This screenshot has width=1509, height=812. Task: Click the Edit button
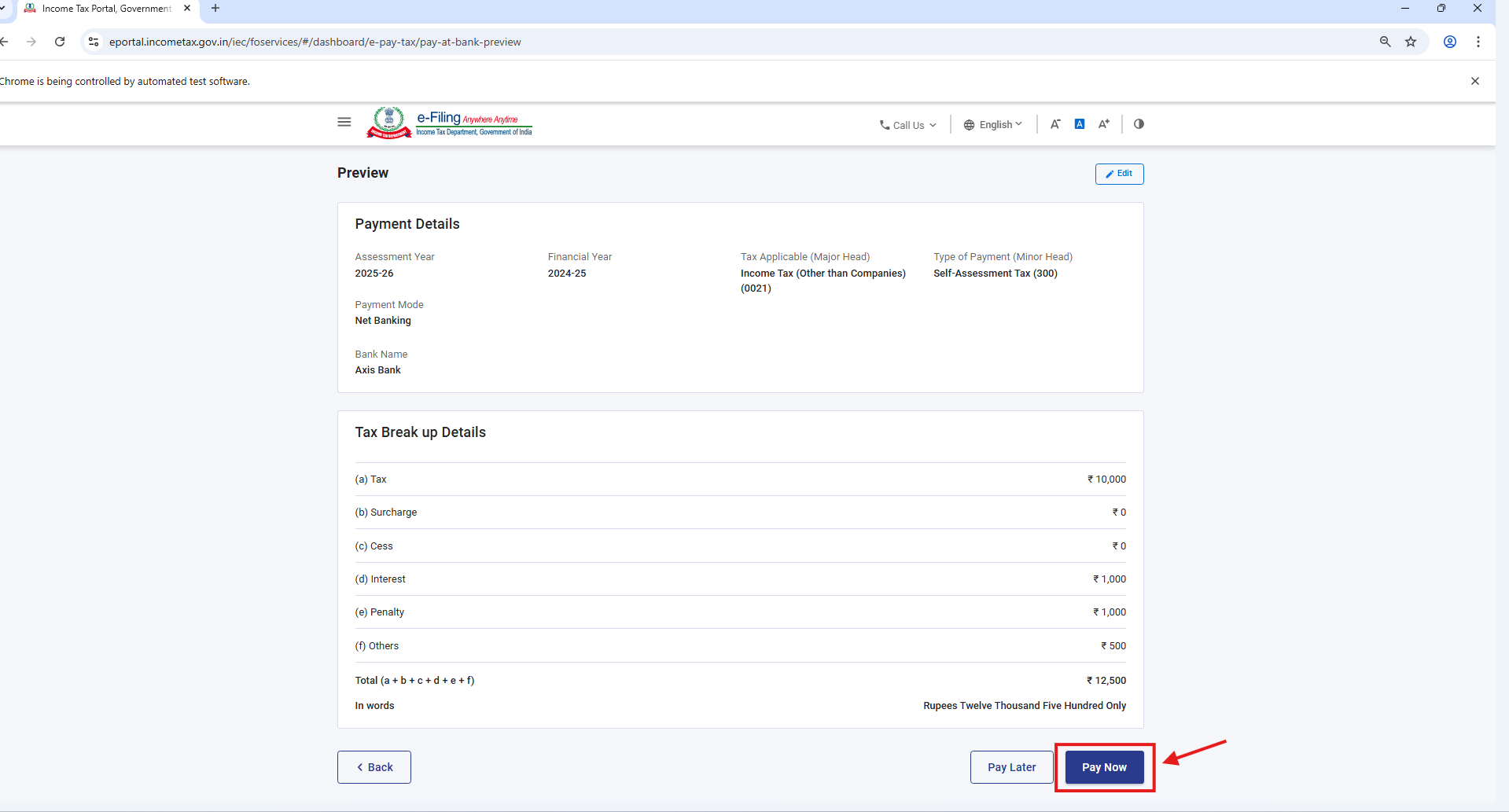click(x=1119, y=174)
